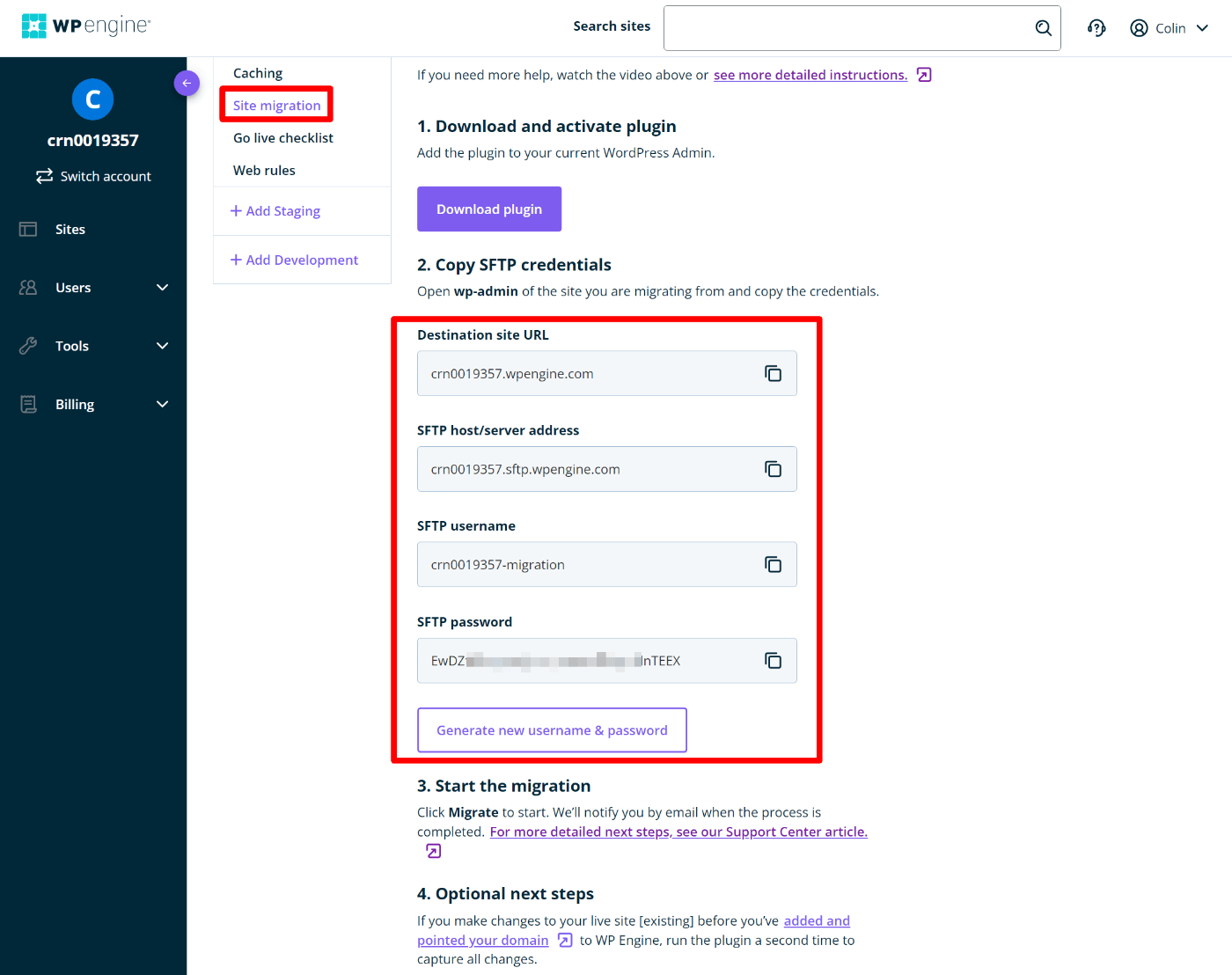
Task: Click Add Staging link
Action: click(x=283, y=211)
